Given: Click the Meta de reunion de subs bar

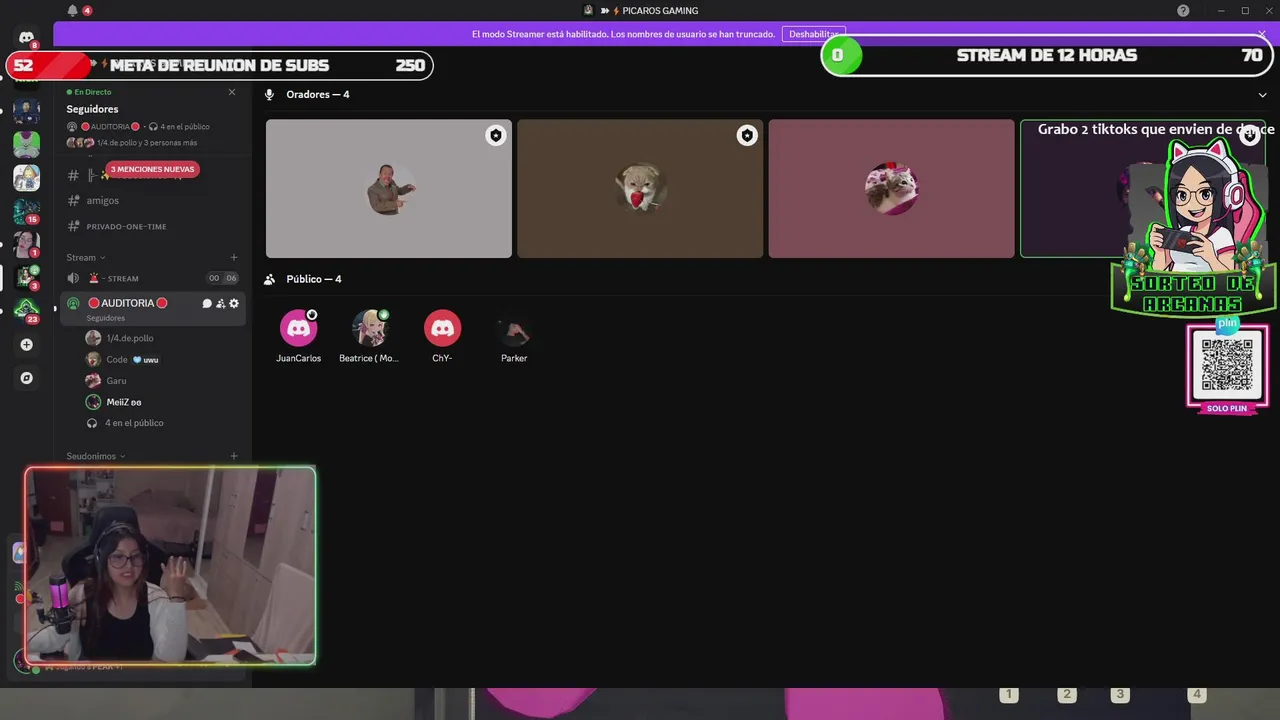Looking at the screenshot, I should click(219, 65).
